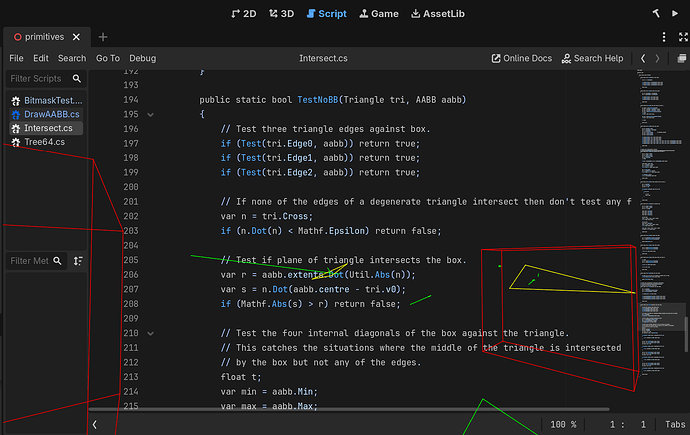Click line number 203
The height and width of the screenshot is (435, 690).
point(131,231)
